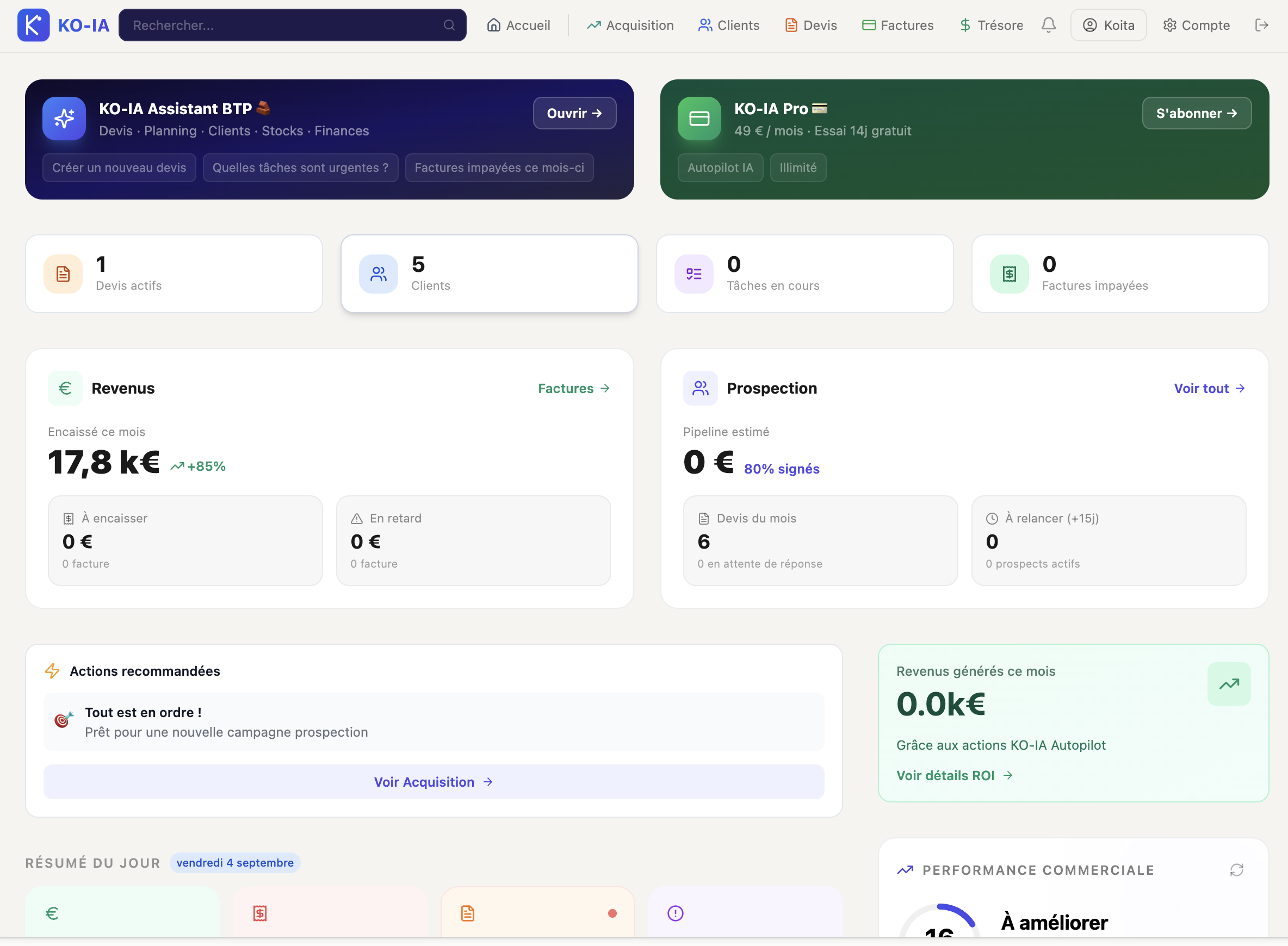
Task: Click the purple Tâches en cours icon
Action: pyautogui.click(x=694, y=273)
